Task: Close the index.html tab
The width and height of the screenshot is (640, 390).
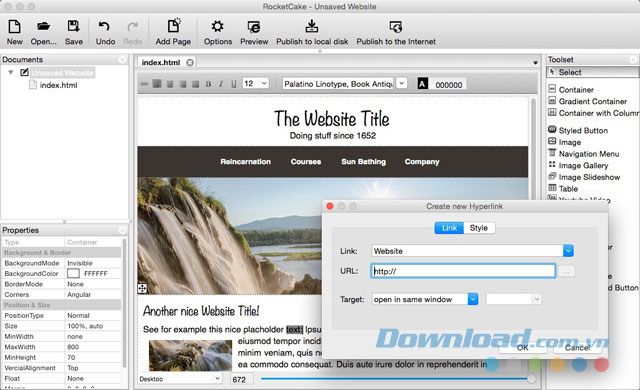Action: tap(190, 62)
